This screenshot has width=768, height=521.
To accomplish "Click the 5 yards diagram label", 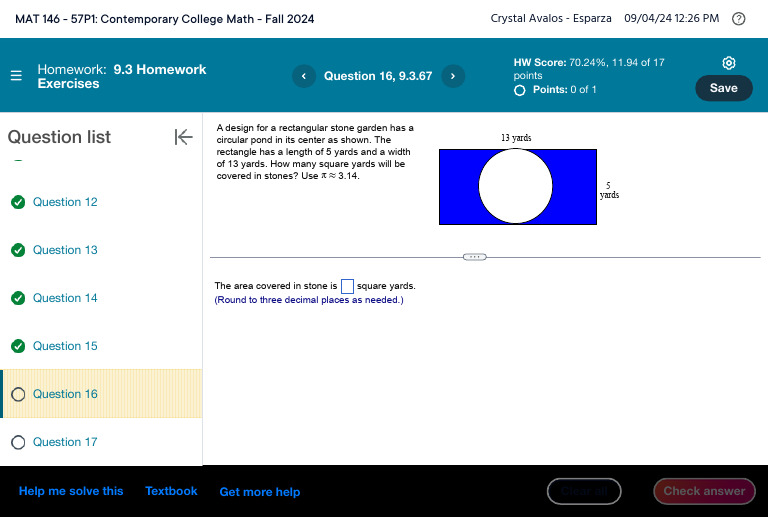I will coord(609,190).
